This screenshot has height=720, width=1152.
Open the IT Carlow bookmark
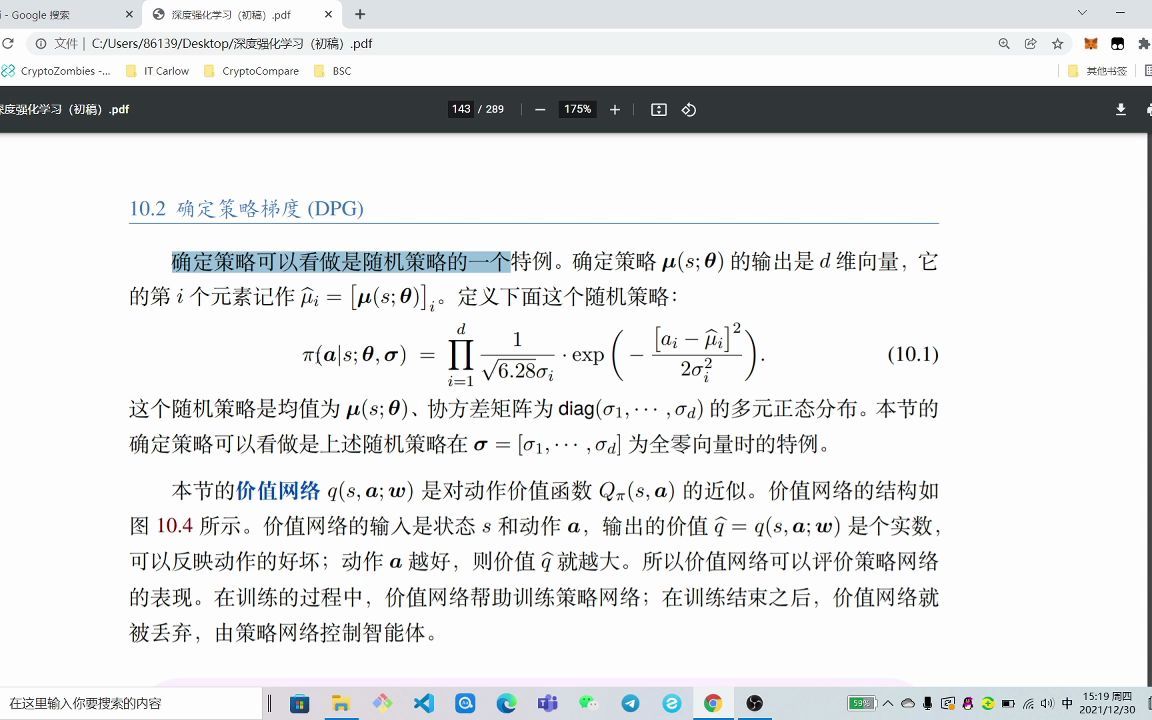pyautogui.click(x=156, y=71)
